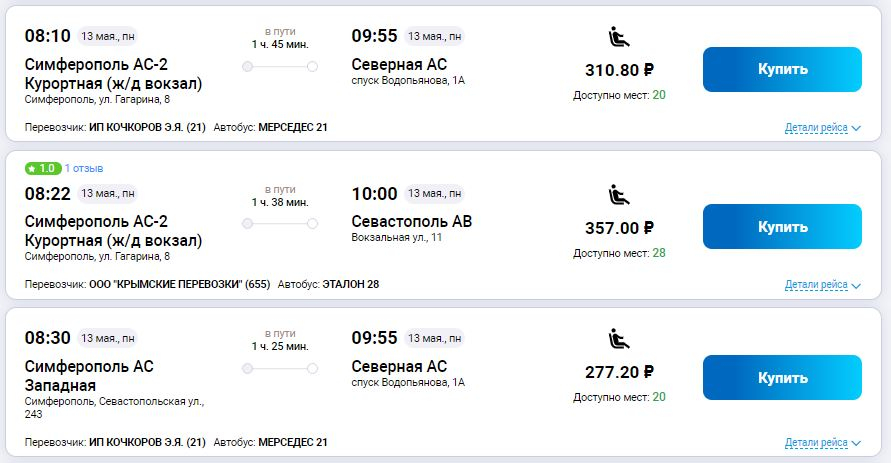The width and height of the screenshot is (891, 463).
Task: Click route line of 1 ч. 38 мин. trip
Action: coord(280,223)
